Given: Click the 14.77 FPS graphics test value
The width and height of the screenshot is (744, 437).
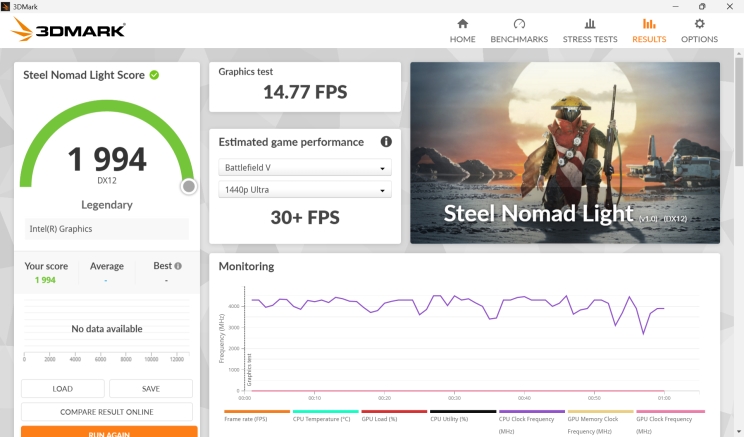Looking at the screenshot, I should [305, 92].
